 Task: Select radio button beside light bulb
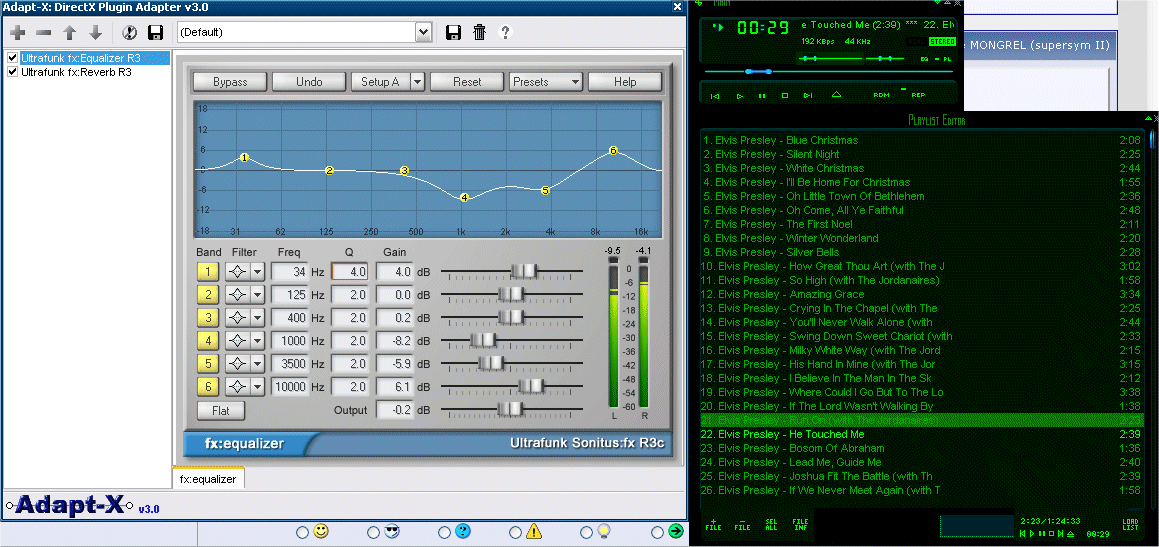tap(586, 532)
